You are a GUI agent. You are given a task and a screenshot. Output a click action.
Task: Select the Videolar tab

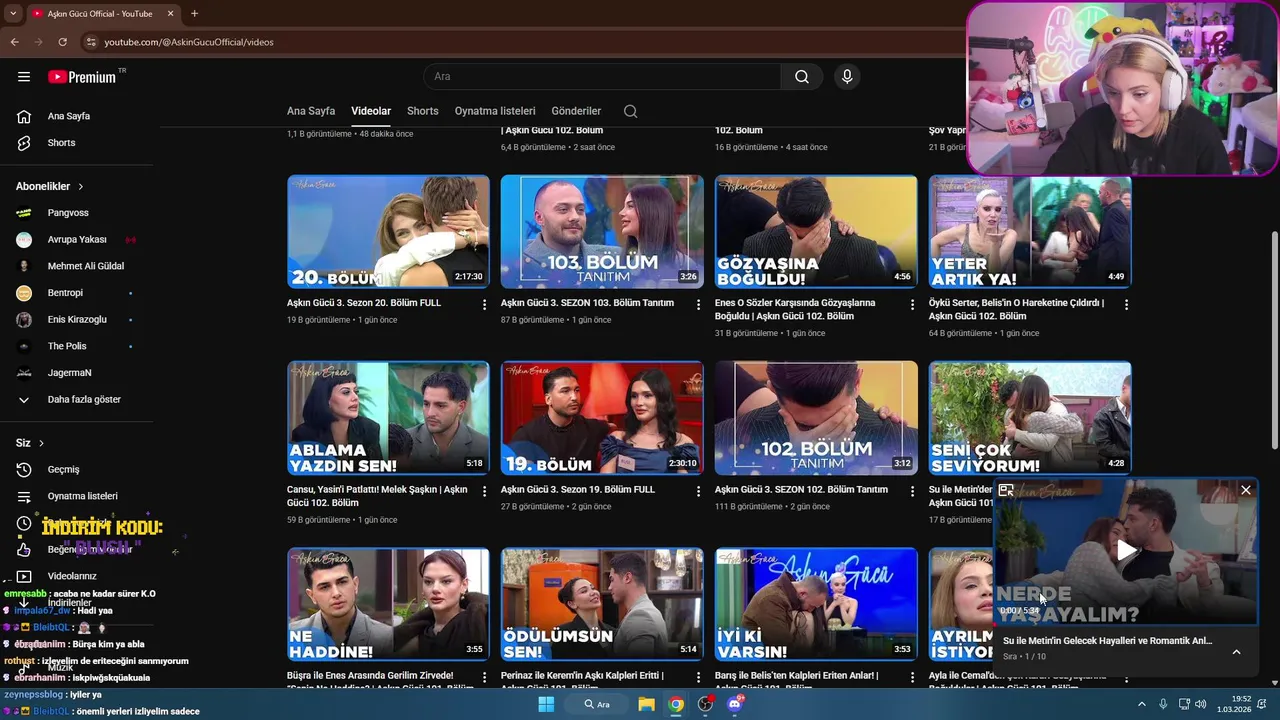pos(371,111)
